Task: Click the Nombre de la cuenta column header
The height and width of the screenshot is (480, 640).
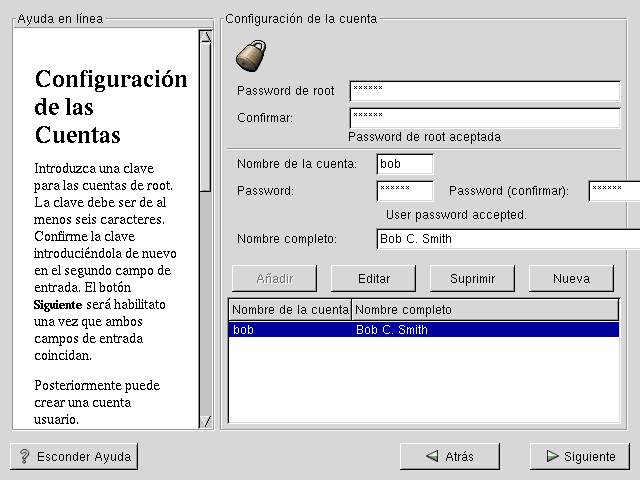Action: point(290,310)
